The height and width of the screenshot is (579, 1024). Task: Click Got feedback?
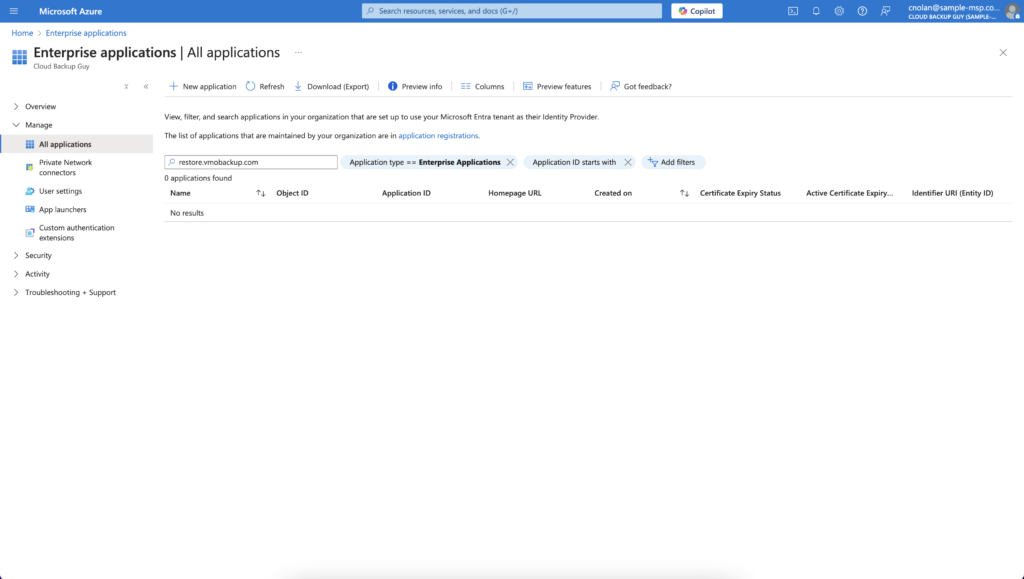pos(641,86)
